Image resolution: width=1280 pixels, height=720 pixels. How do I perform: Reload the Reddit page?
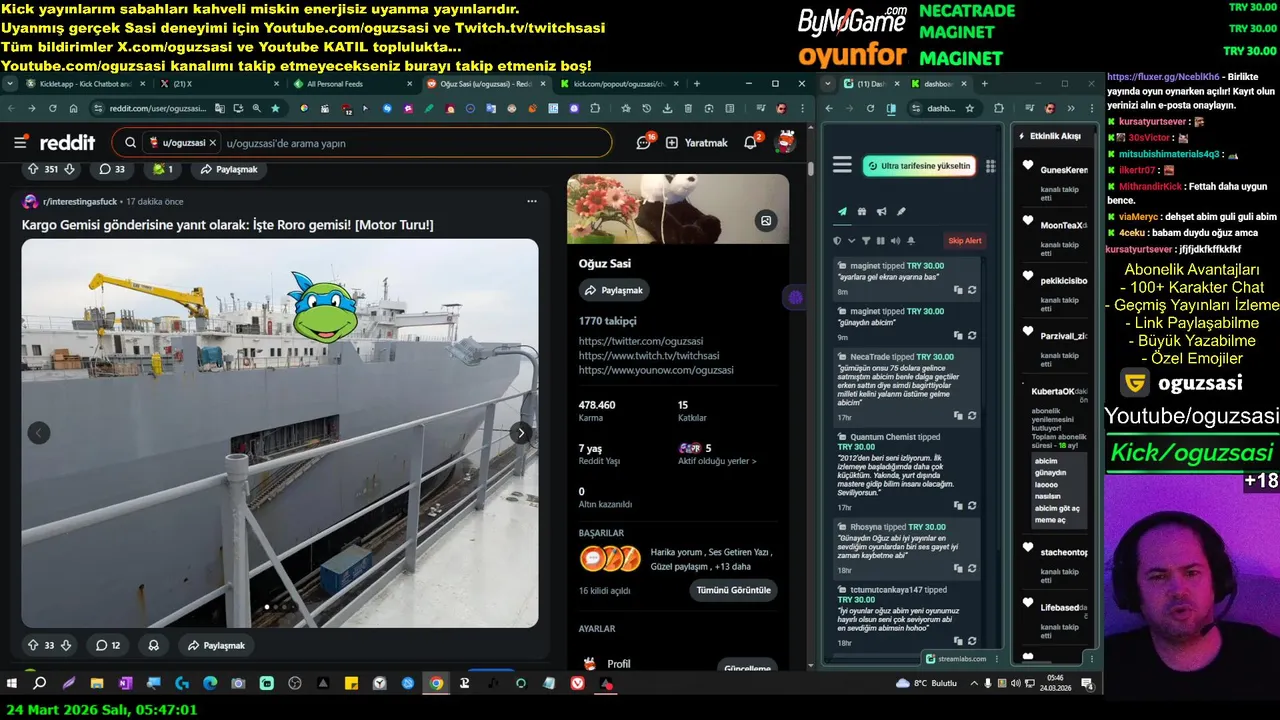54,108
